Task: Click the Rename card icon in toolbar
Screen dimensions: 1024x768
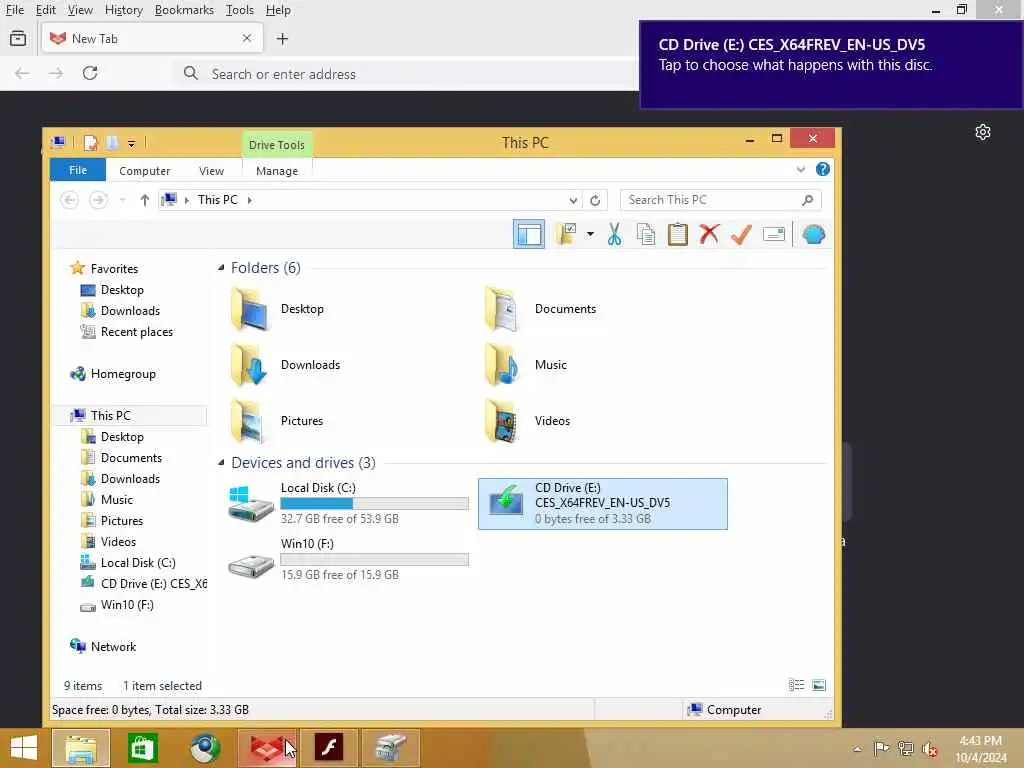Action: tap(773, 234)
